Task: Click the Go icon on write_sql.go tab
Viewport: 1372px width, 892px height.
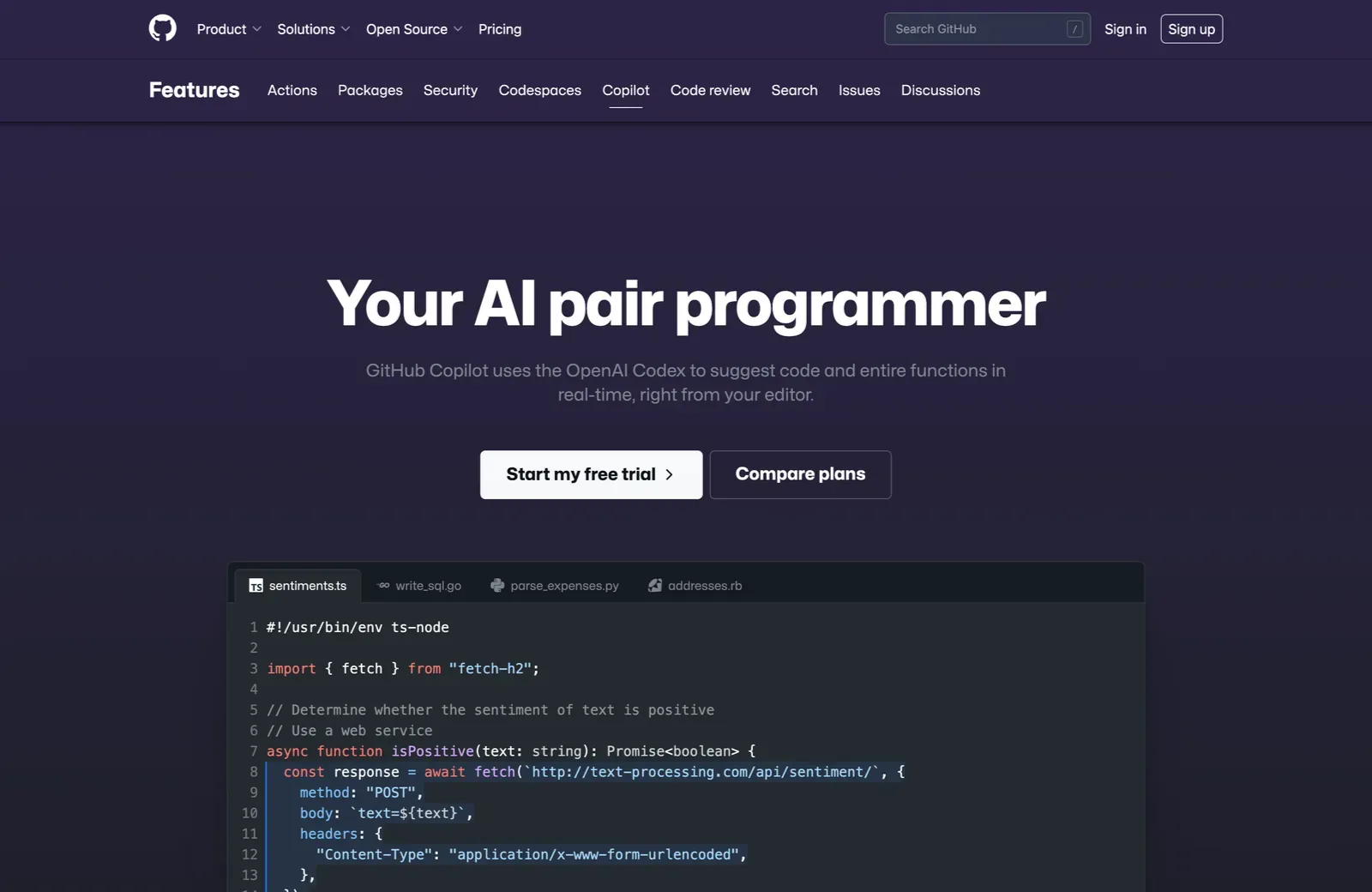Action: coord(383,586)
